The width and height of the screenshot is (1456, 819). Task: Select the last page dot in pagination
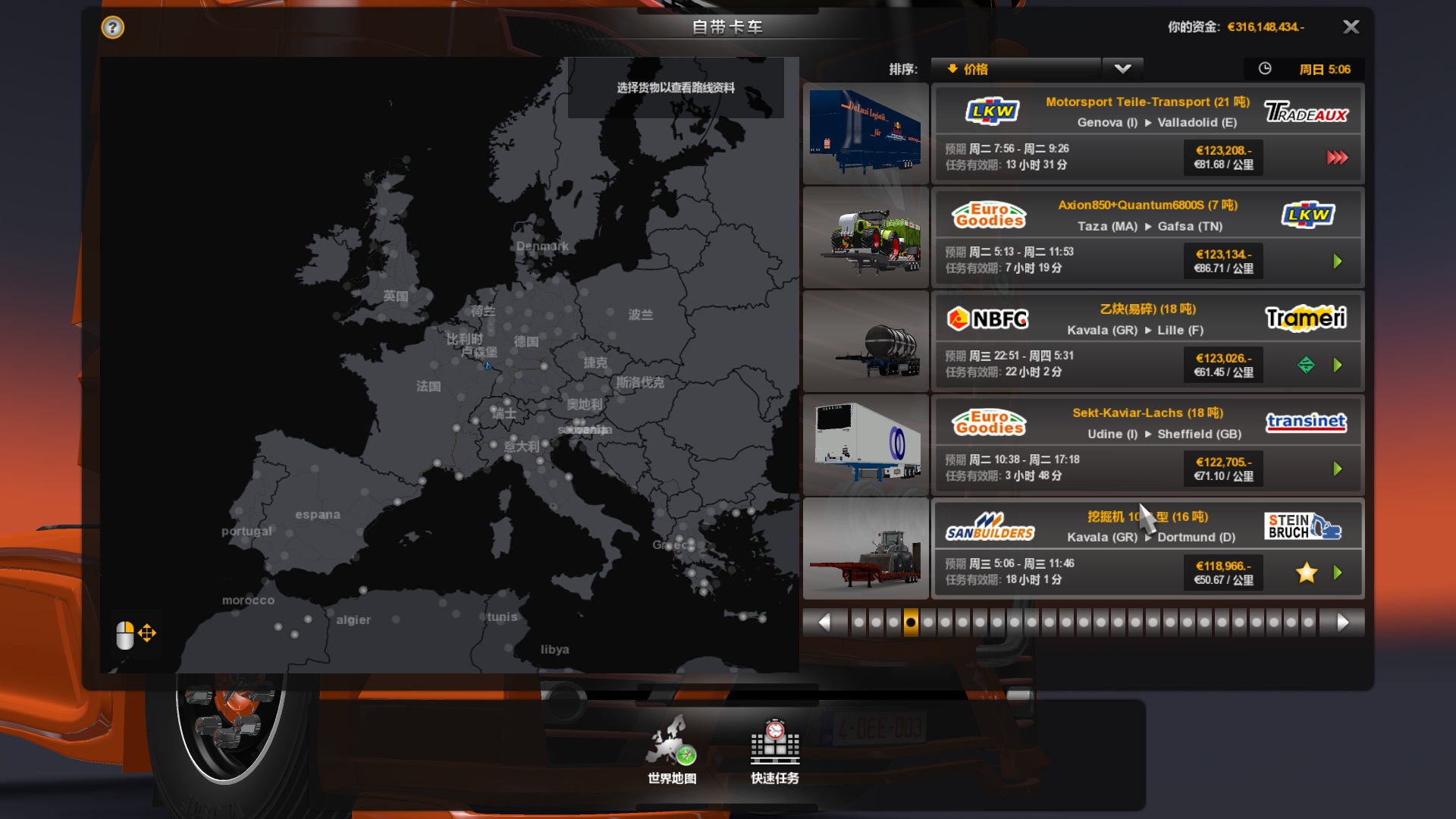click(x=1308, y=623)
